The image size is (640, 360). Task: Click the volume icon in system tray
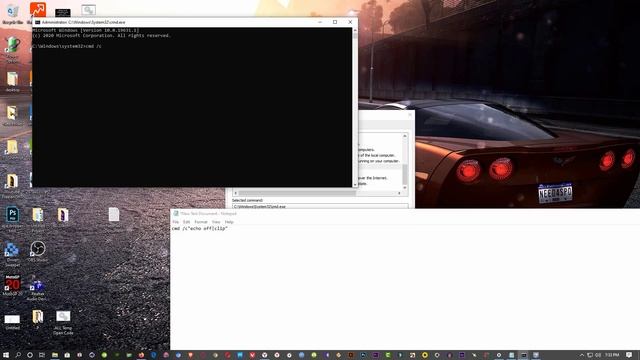(598, 356)
